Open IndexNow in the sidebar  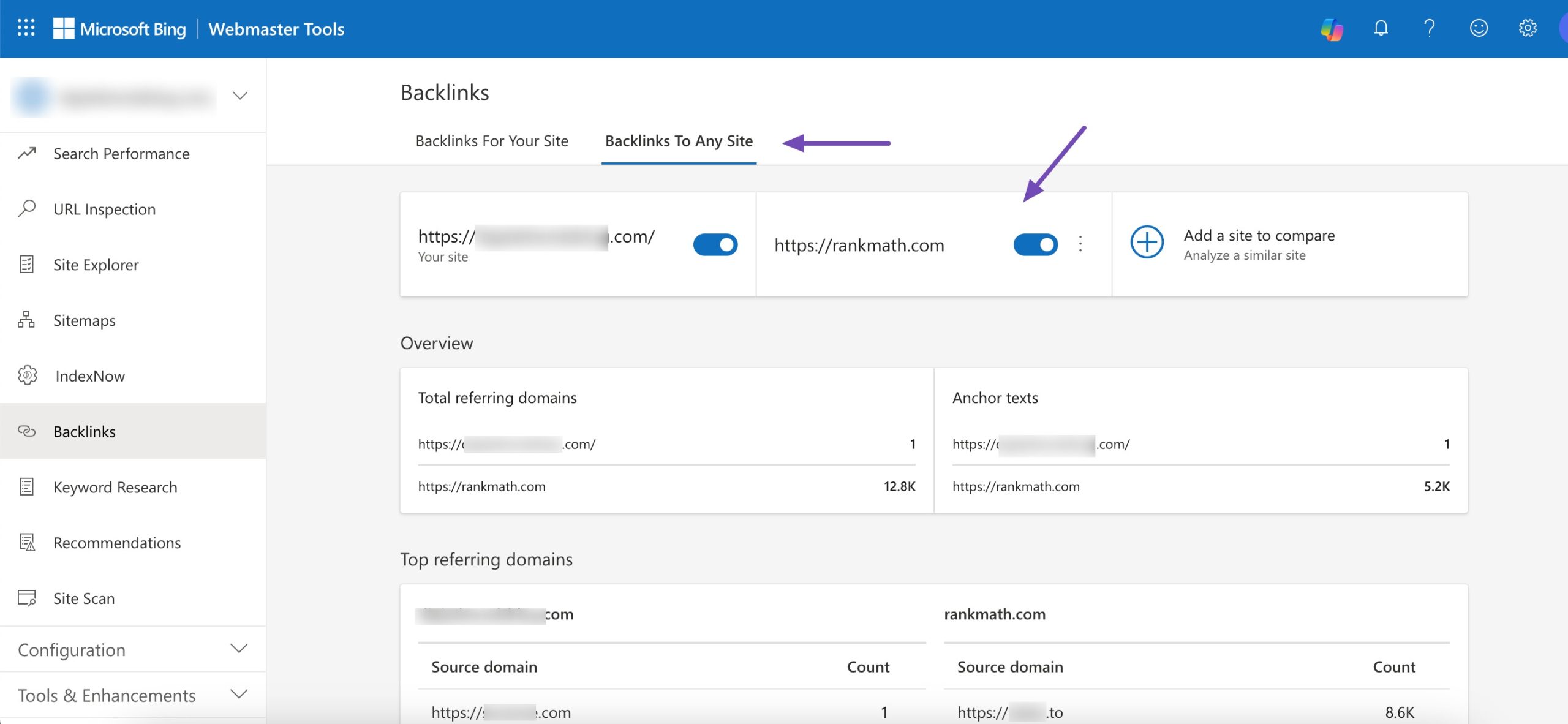click(x=133, y=376)
